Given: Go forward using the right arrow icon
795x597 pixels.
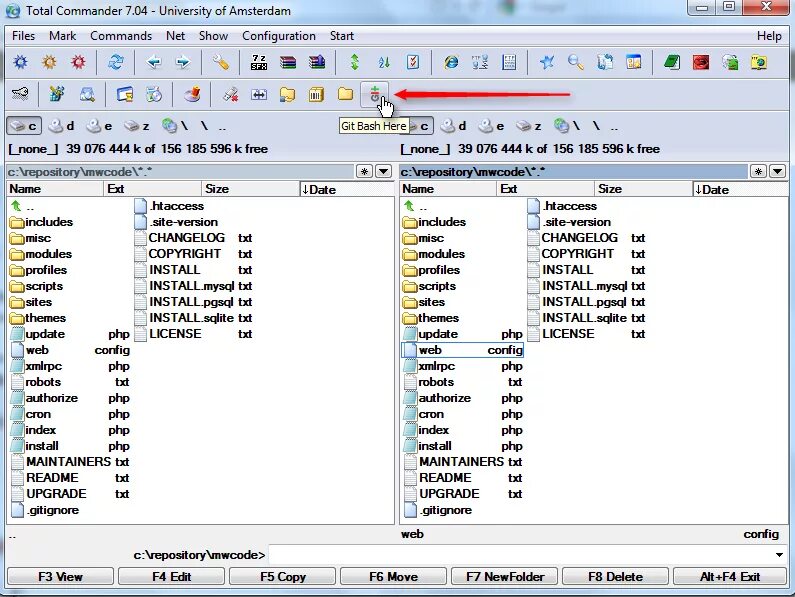Looking at the screenshot, I should (183, 62).
